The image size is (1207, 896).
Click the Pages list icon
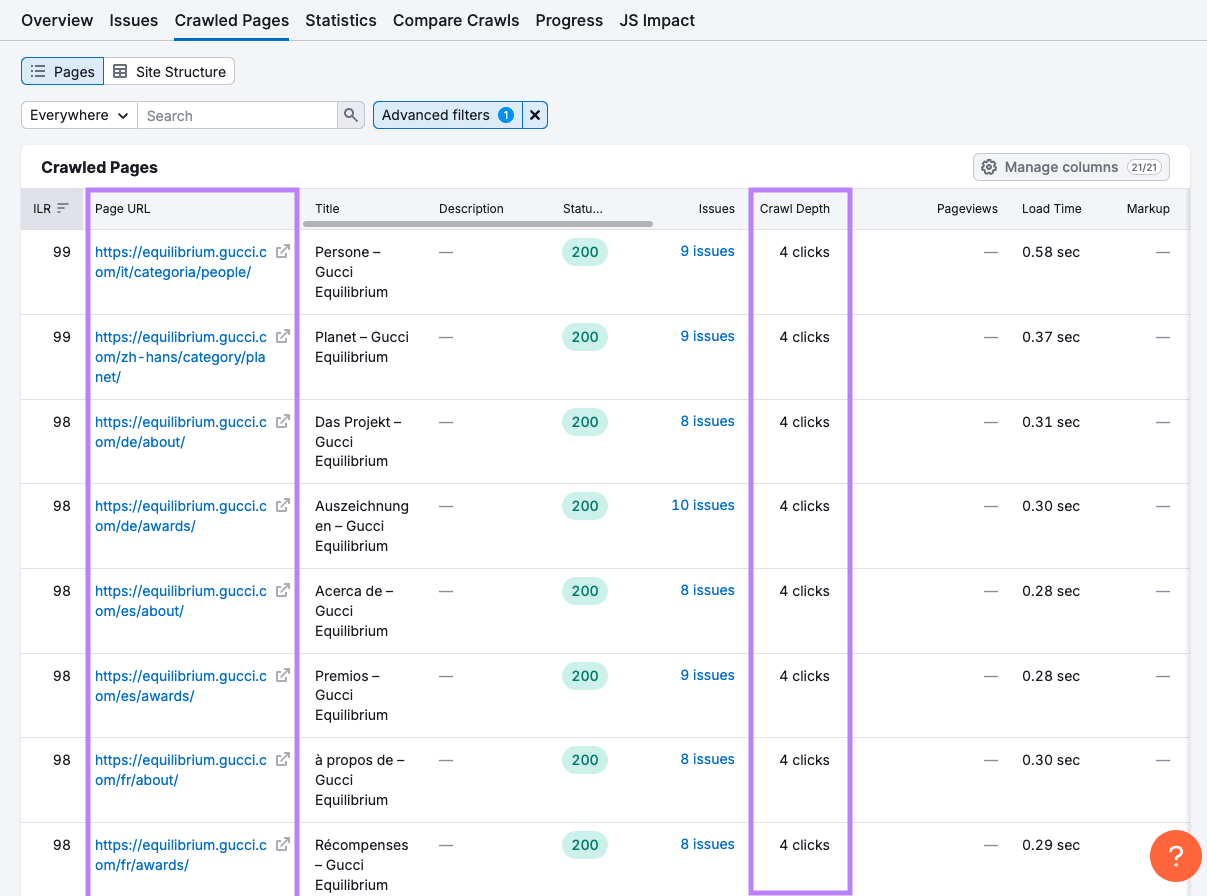point(37,71)
